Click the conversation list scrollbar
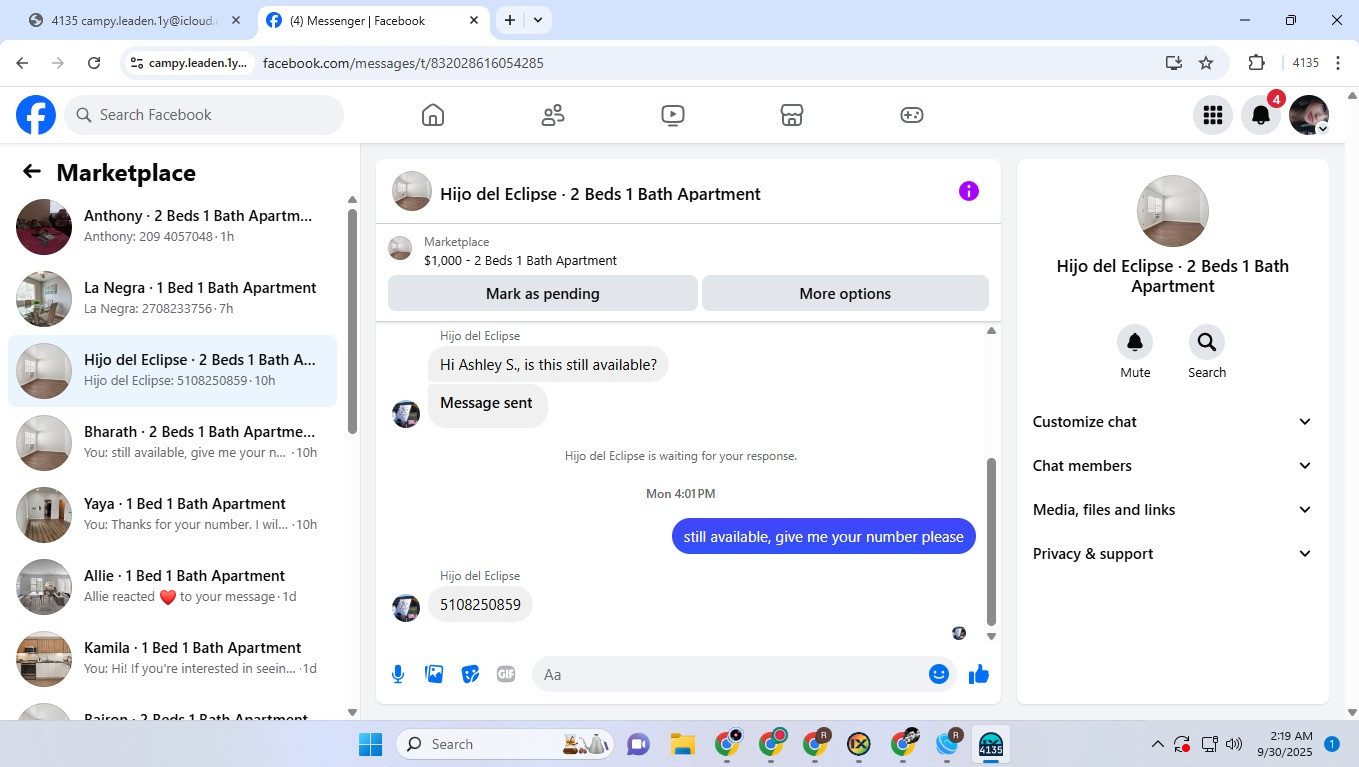Image resolution: width=1359 pixels, height=767 pixels. click(x=352, y=320)
